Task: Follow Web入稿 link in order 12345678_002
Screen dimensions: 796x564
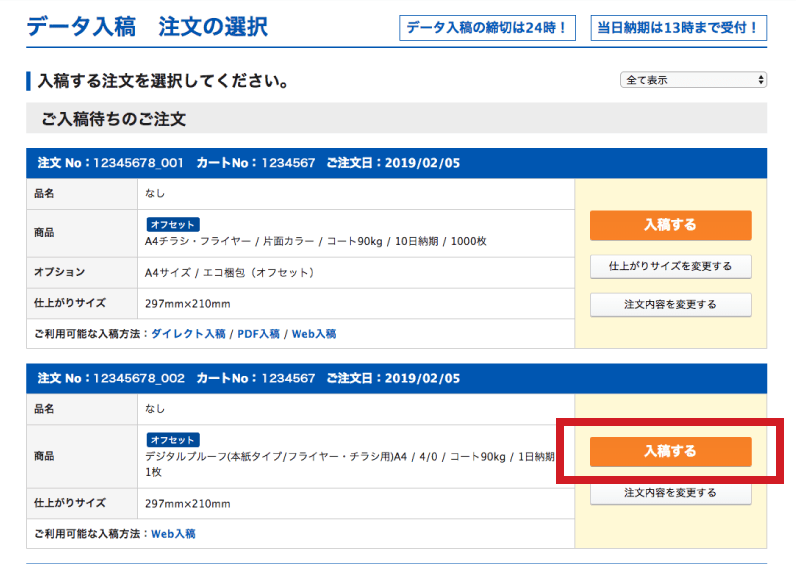Action: [173, 534]
